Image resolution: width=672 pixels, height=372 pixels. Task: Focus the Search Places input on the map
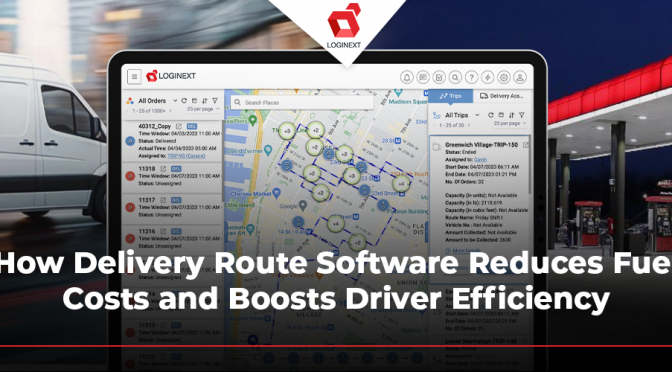click(302, 103)
